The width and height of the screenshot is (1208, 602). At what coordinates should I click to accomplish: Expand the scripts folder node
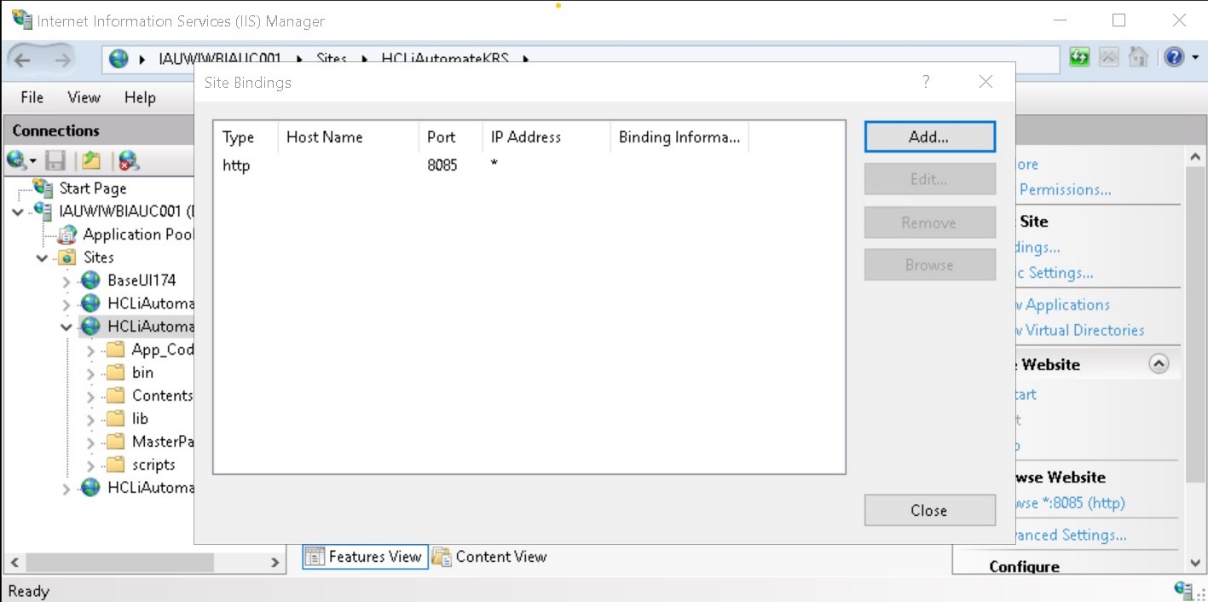point(91,465)
